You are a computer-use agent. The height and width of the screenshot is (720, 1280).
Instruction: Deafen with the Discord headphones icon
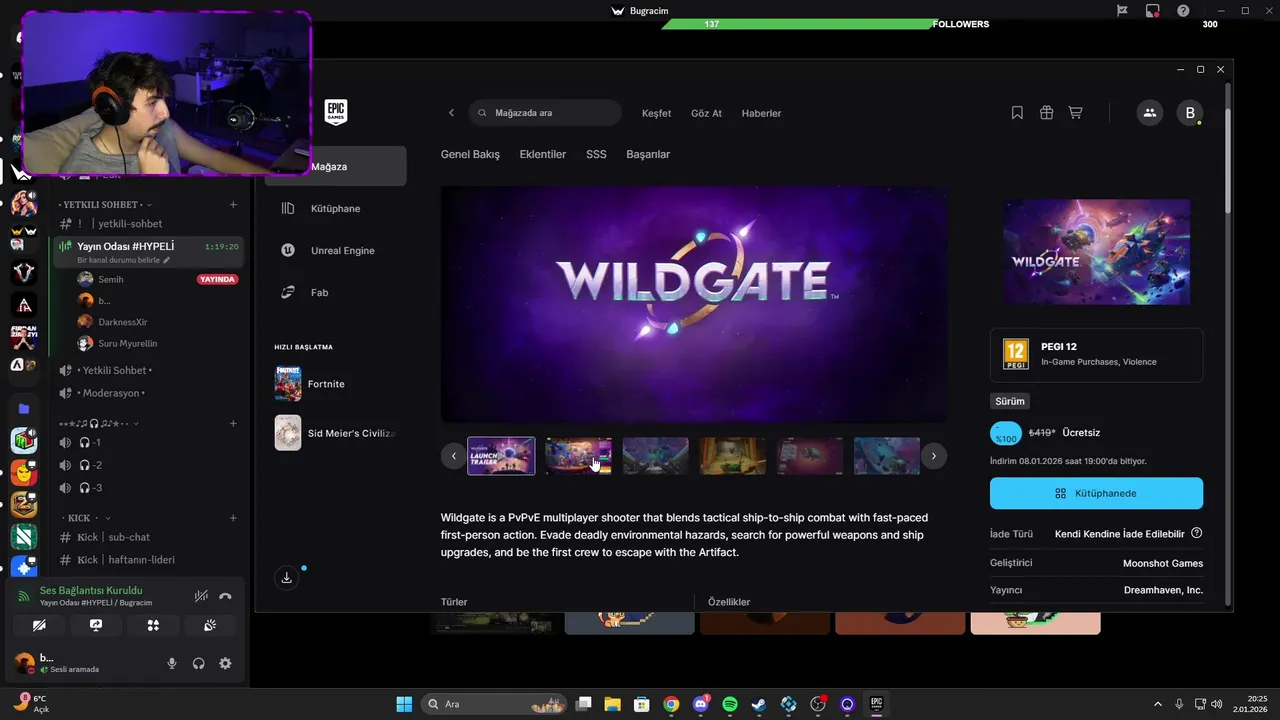199,663
